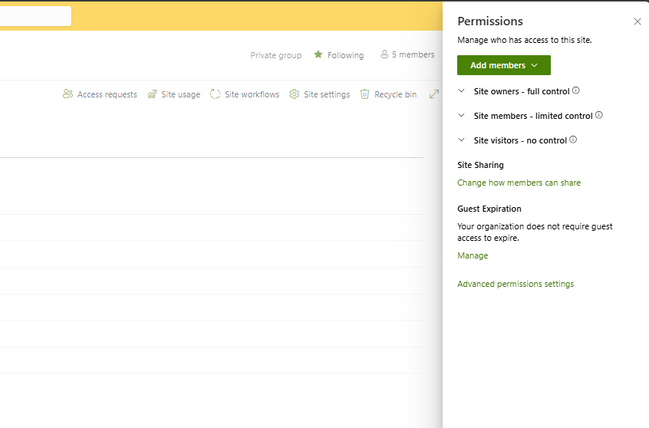Click the 5 members label
Screen dimensions: 649x428
[413, 55]
